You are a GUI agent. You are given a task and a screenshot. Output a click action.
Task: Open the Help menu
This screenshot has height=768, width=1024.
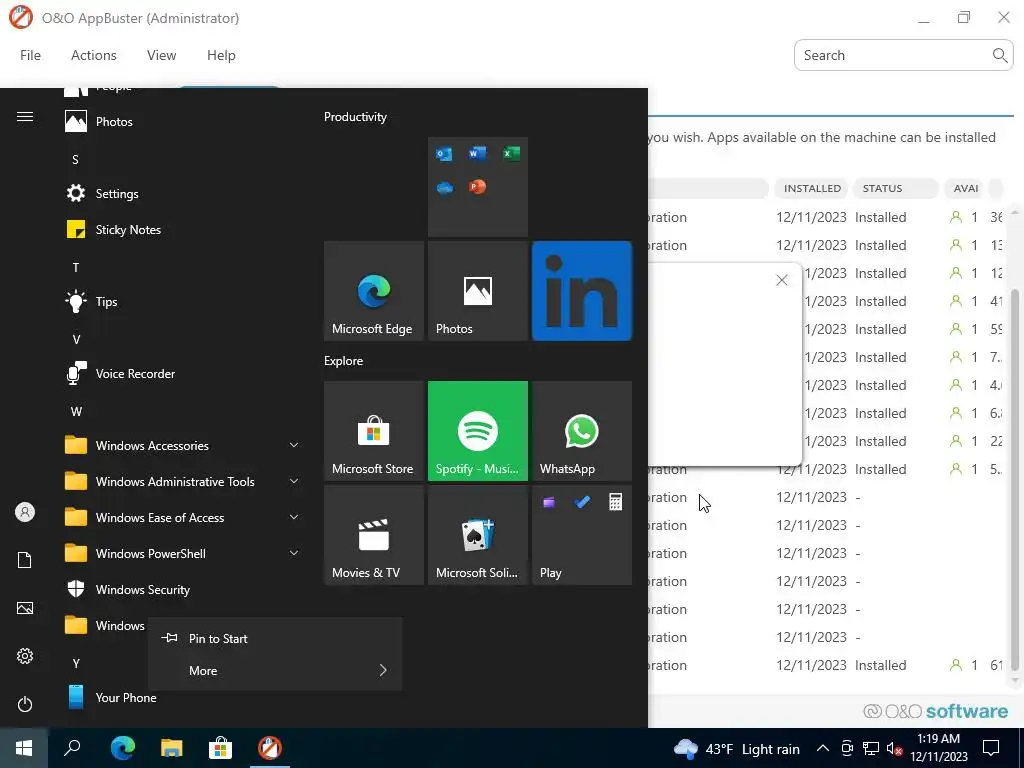(x=221, y=56)
